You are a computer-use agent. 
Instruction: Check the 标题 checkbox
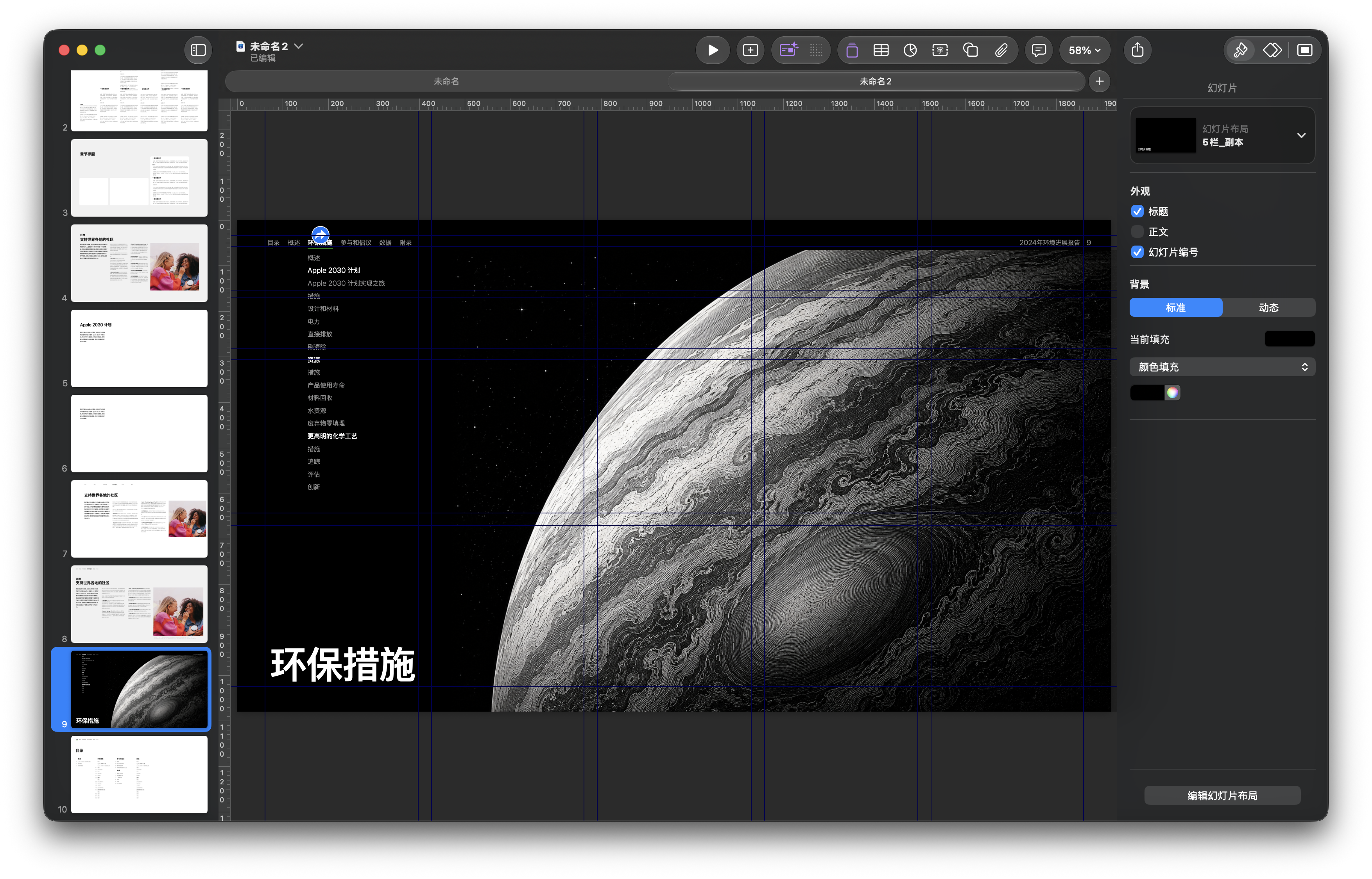pyautogui.click(x=1137, y=212)
